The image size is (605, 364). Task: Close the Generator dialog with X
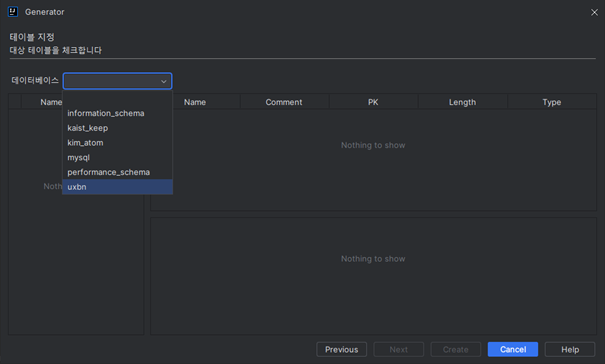click(594, 12)
